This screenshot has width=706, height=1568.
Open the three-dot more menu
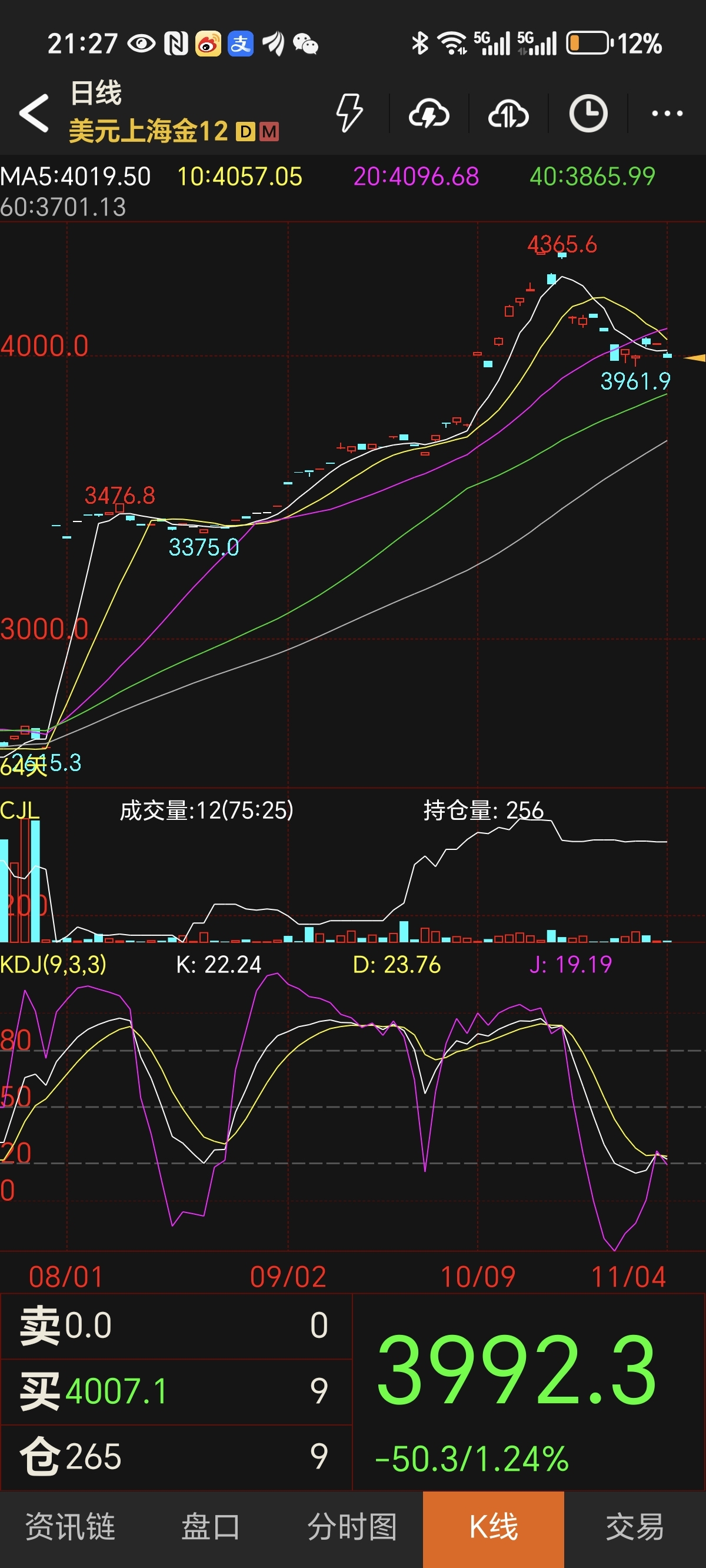667,113
